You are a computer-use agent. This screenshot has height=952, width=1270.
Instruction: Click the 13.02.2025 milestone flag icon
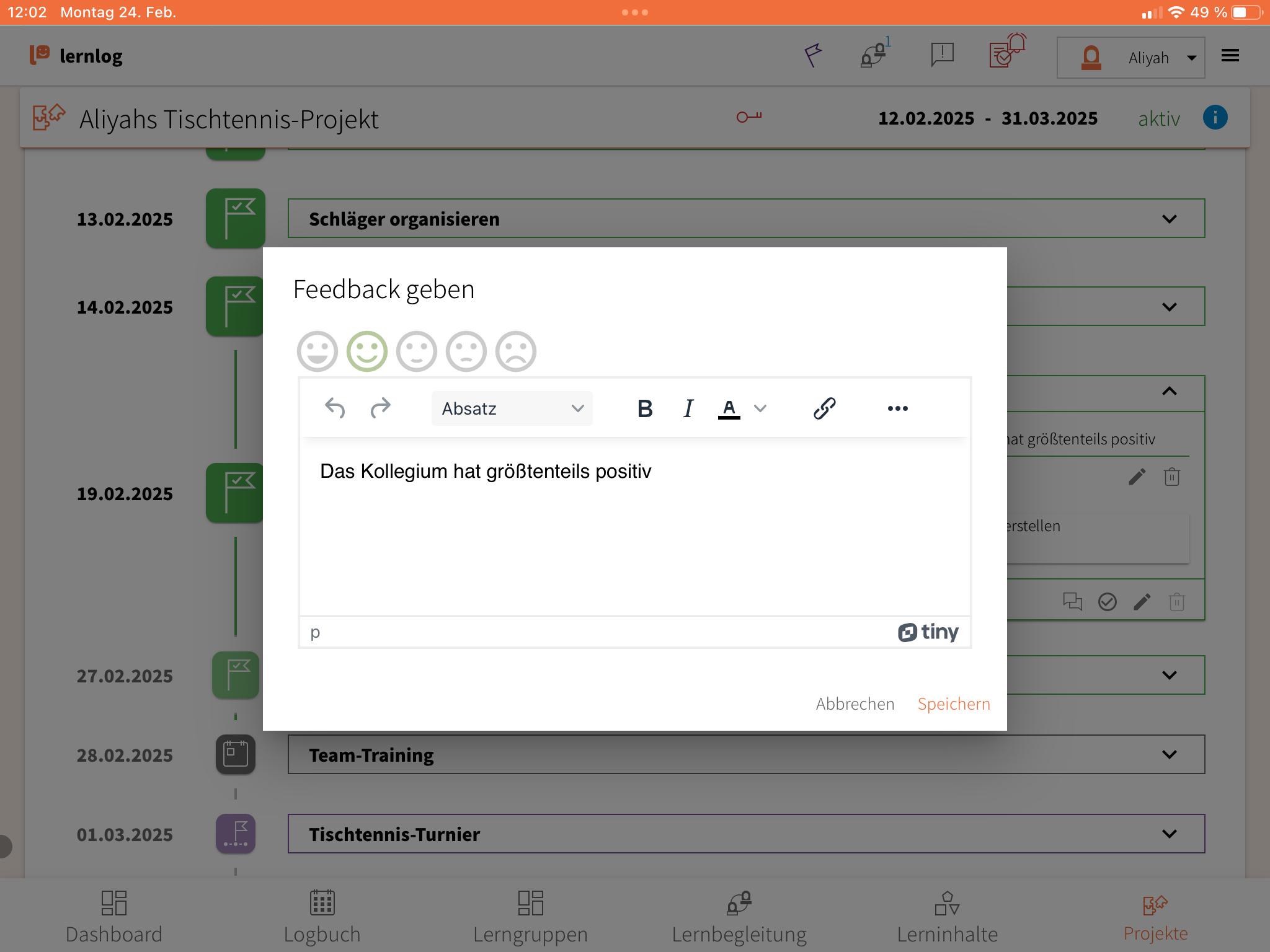coord(236,218)
